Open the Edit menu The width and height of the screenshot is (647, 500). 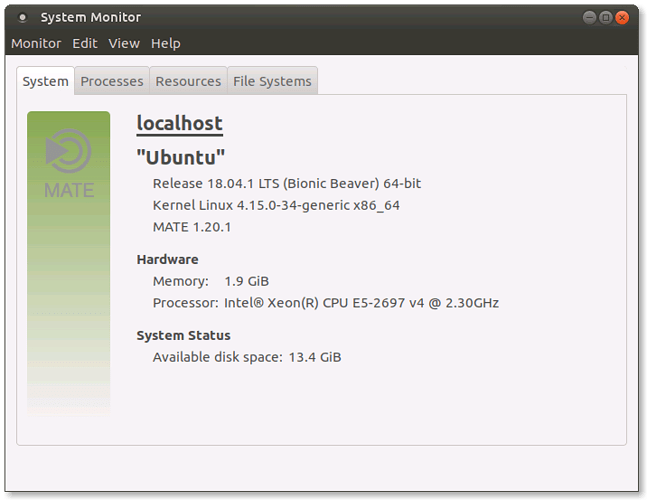pos(85,43)
